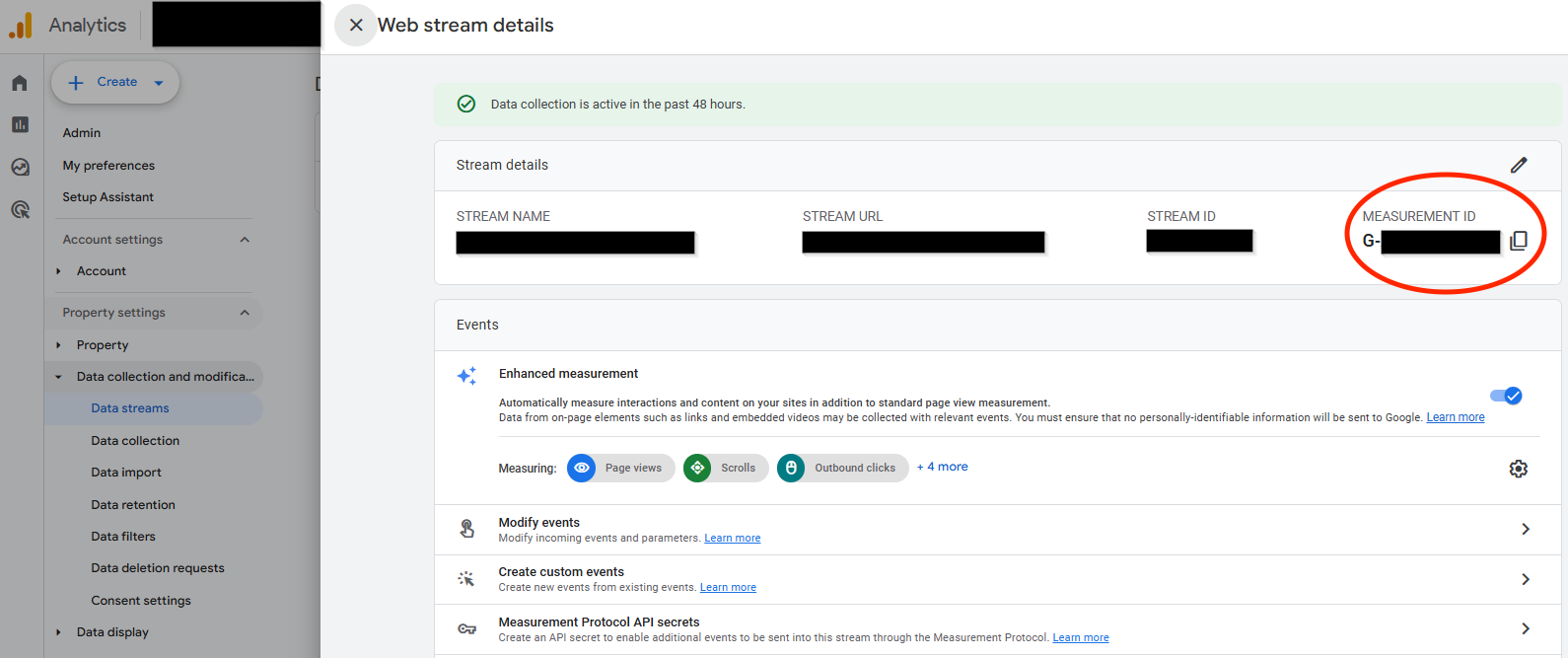Click the Outbound clicks chip label
Viewport: 1568px width, 658px height.
coord(855,468)
